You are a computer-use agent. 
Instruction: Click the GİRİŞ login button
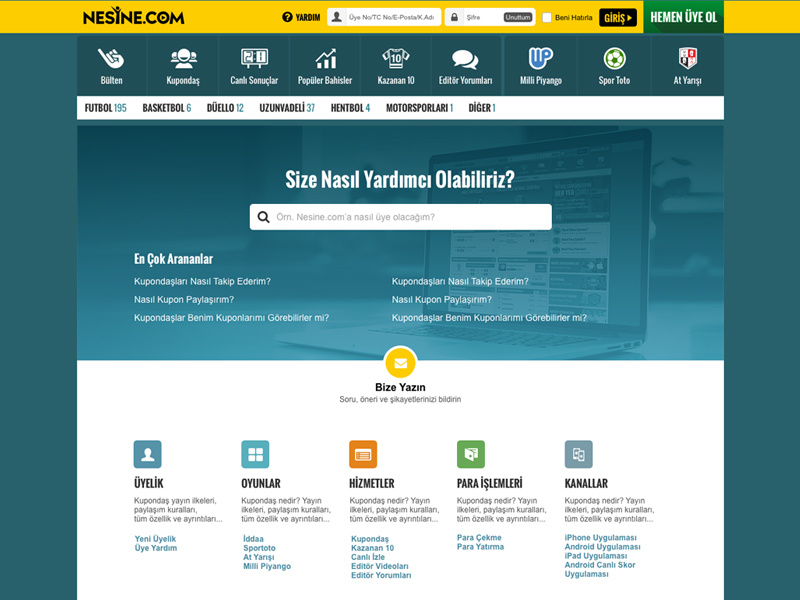[x=618, y=17]
